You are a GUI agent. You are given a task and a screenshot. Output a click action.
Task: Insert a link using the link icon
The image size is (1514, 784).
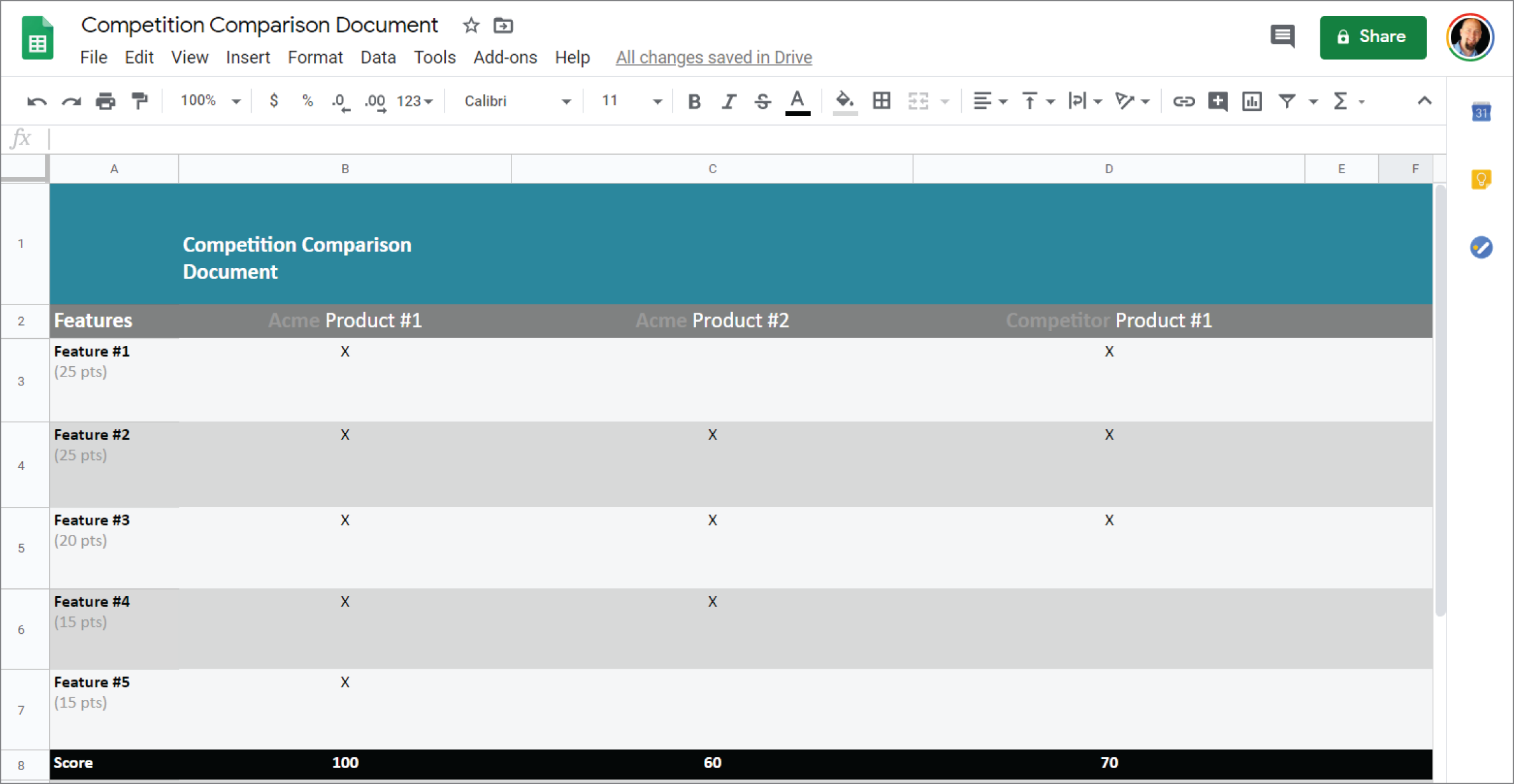coord(1183,101)
